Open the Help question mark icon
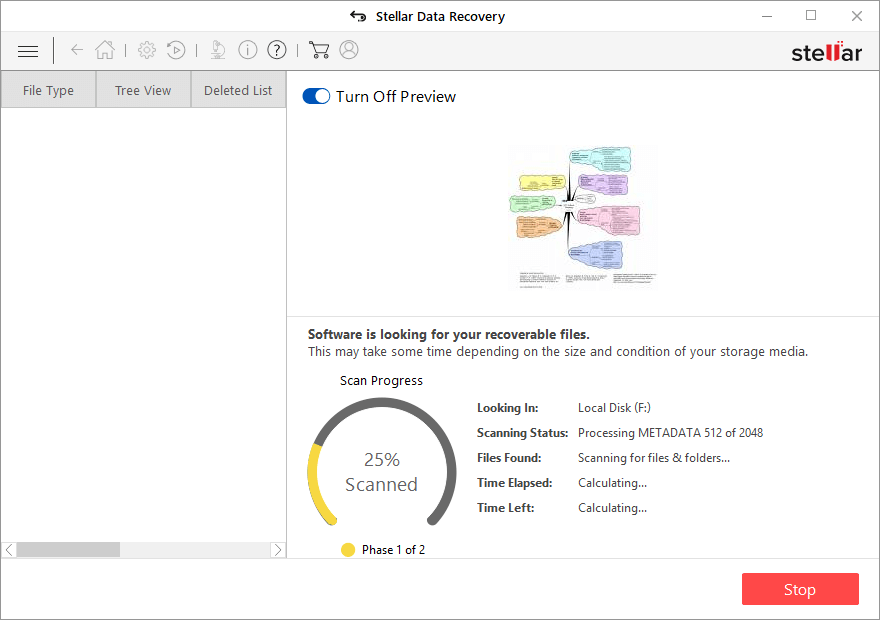 click(x=277, y=50)
